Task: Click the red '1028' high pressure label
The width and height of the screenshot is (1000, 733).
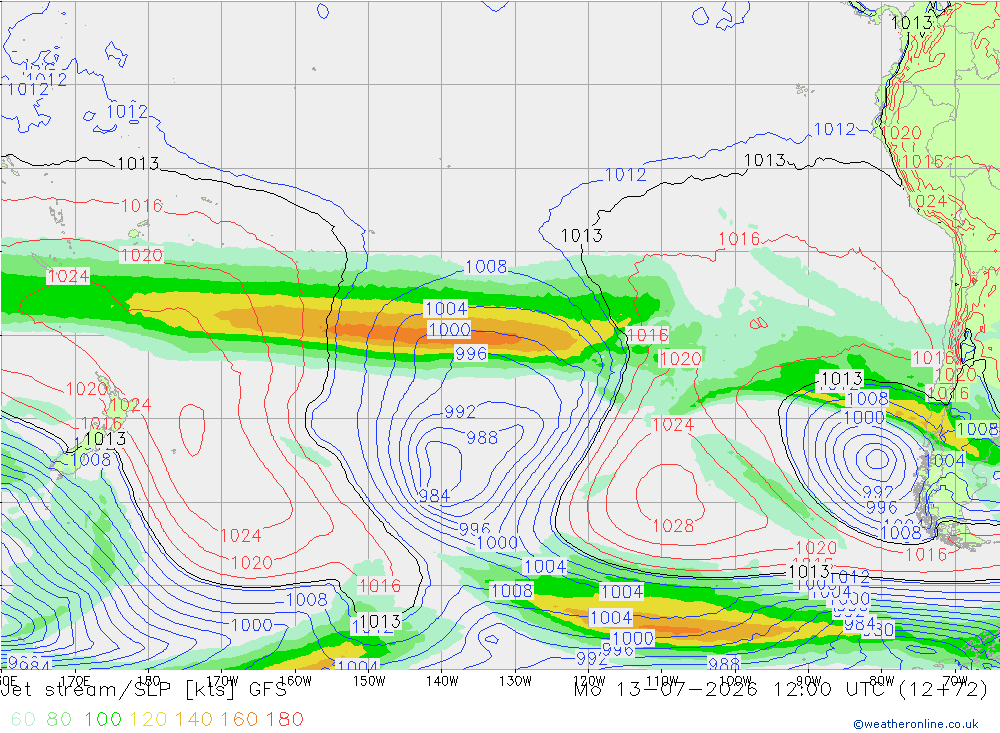Action: pyautogui.click(x=673, y=526)
